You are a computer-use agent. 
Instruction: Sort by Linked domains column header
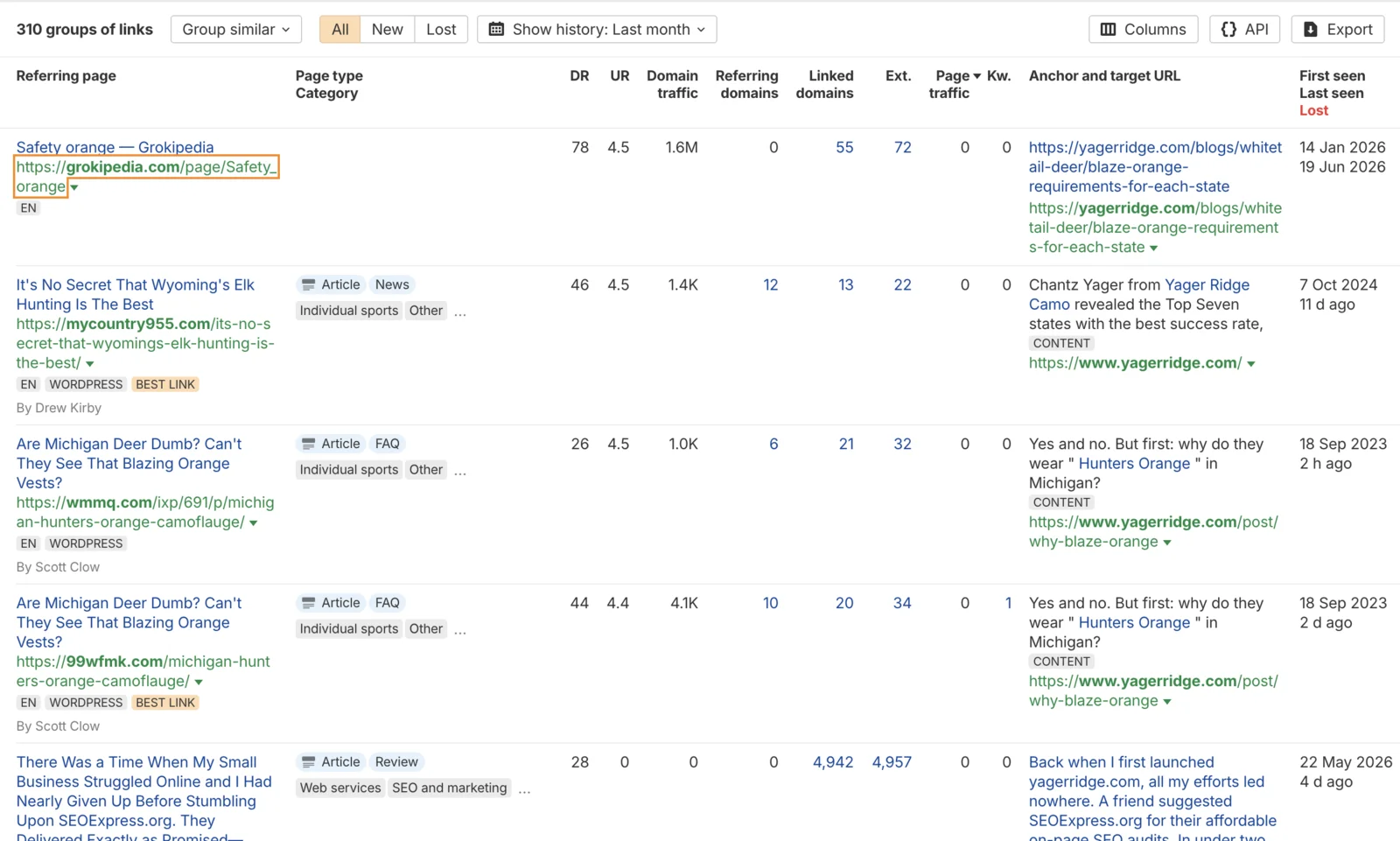824,84
